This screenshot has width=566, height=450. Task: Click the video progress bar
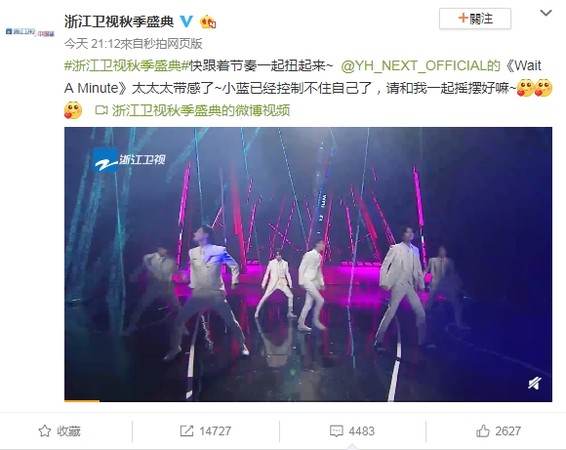(x=308, y=400)
